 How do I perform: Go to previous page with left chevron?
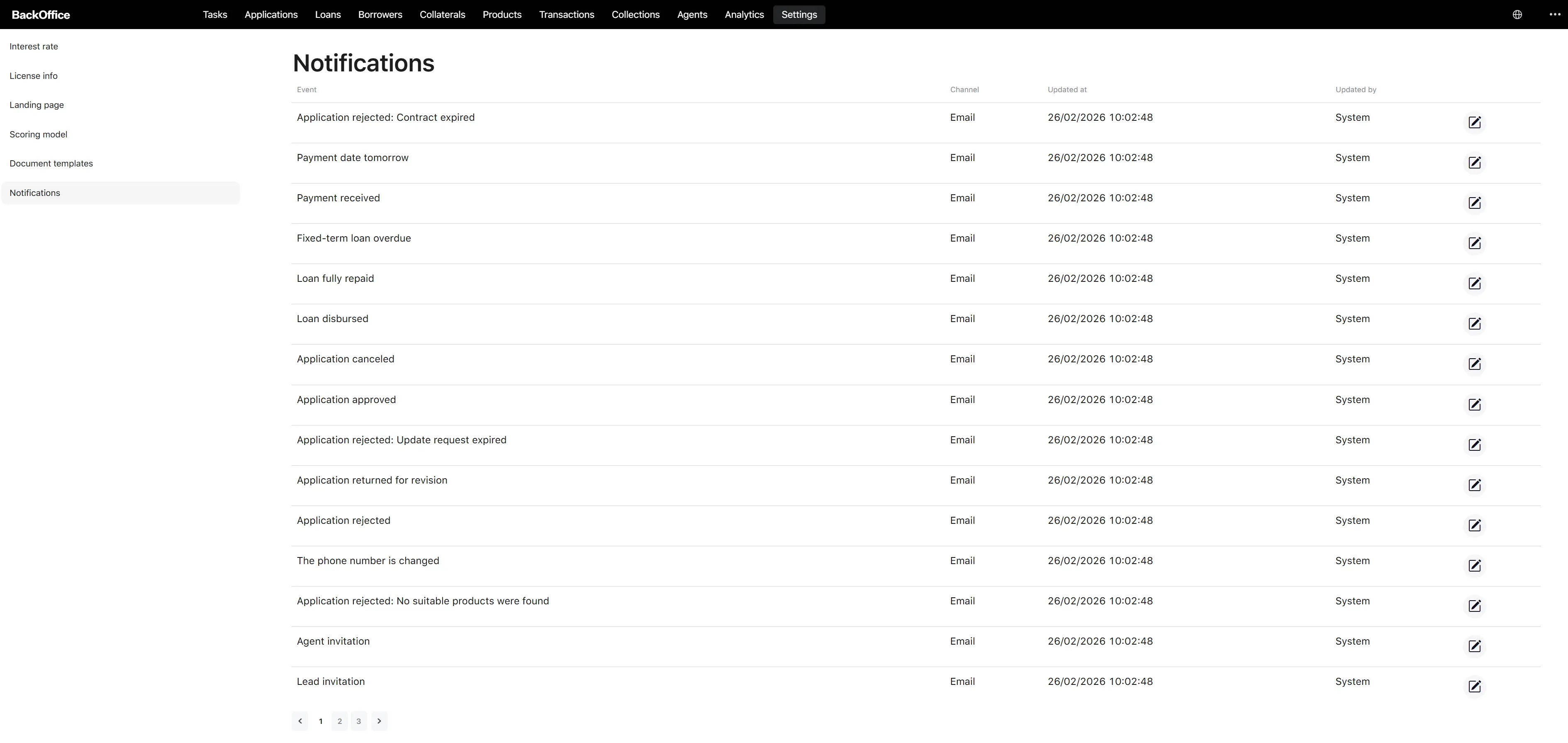click(299, 721)
